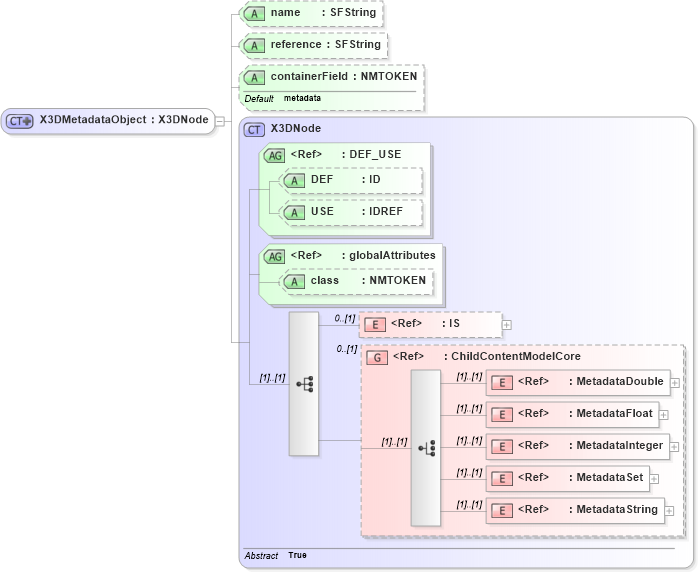698x572 pixels.
Task: Click the E icon of MetadataString
Action: click(x=502, y=510)
